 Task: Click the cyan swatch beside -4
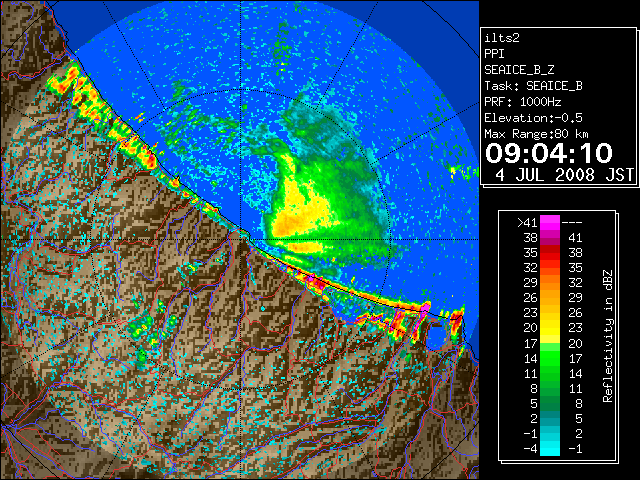coord(550,449)
